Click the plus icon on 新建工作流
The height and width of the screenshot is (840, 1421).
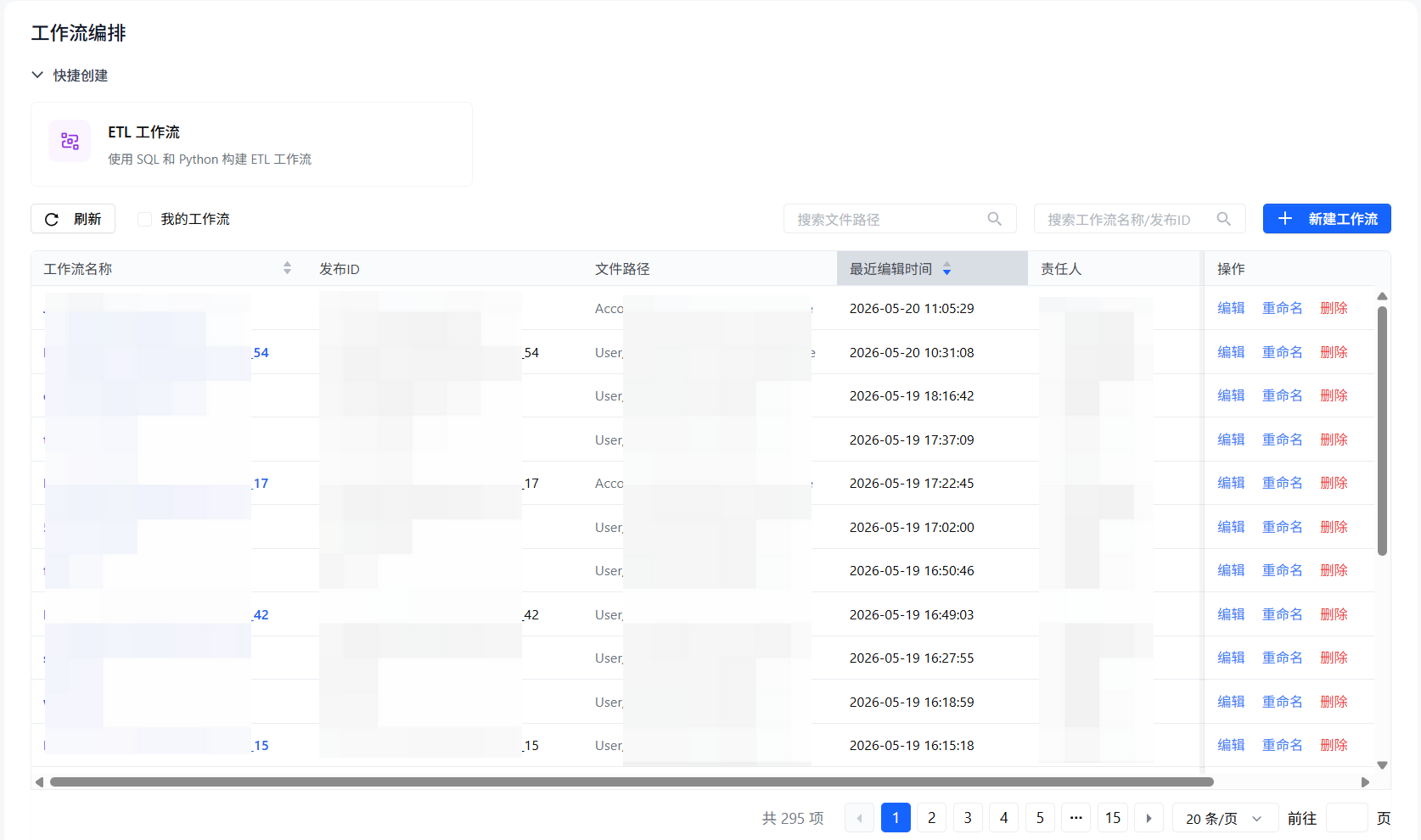tap(1285, 219)
